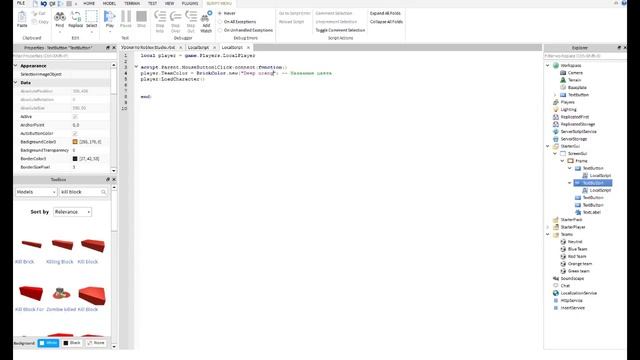Select ServerScriptService in Explorer
The image size is (640, 360).
578,131
